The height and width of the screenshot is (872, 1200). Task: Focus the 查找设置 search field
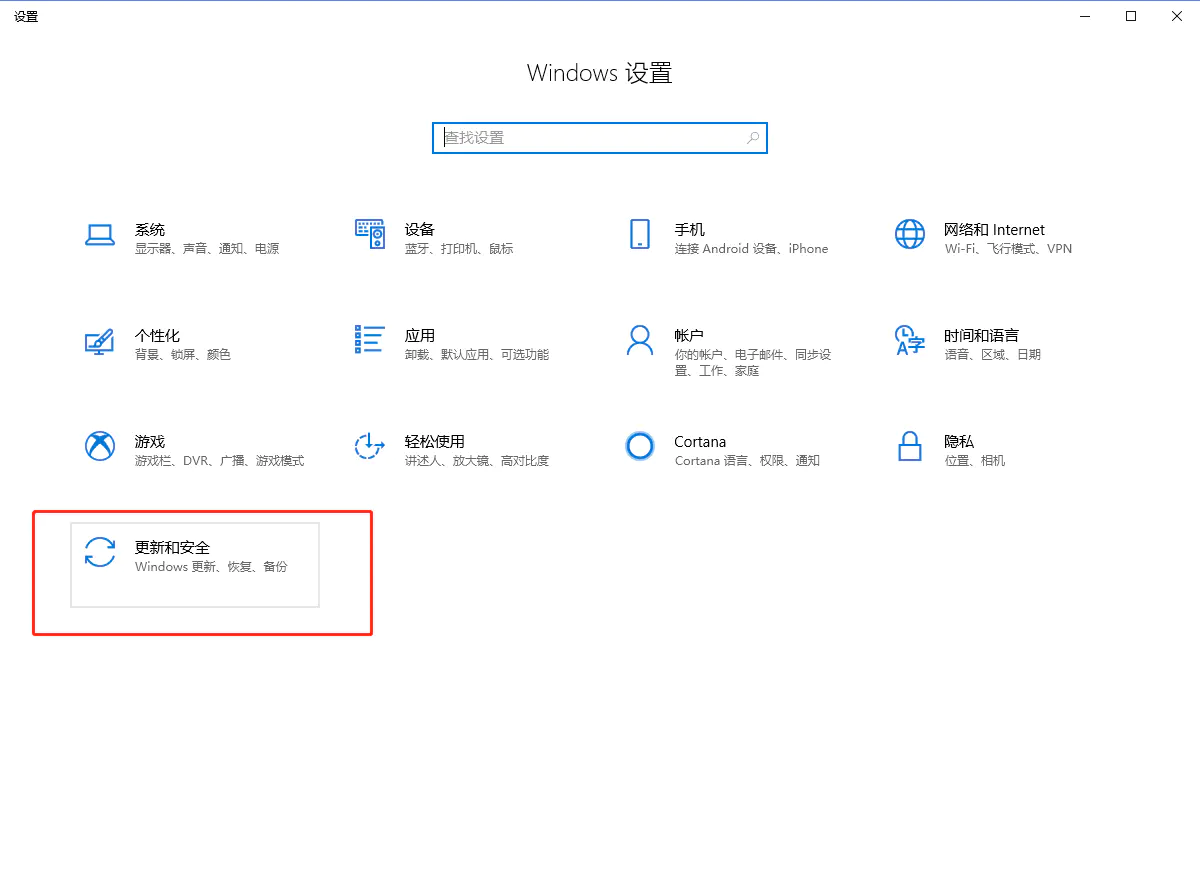(x=600, y=138)
